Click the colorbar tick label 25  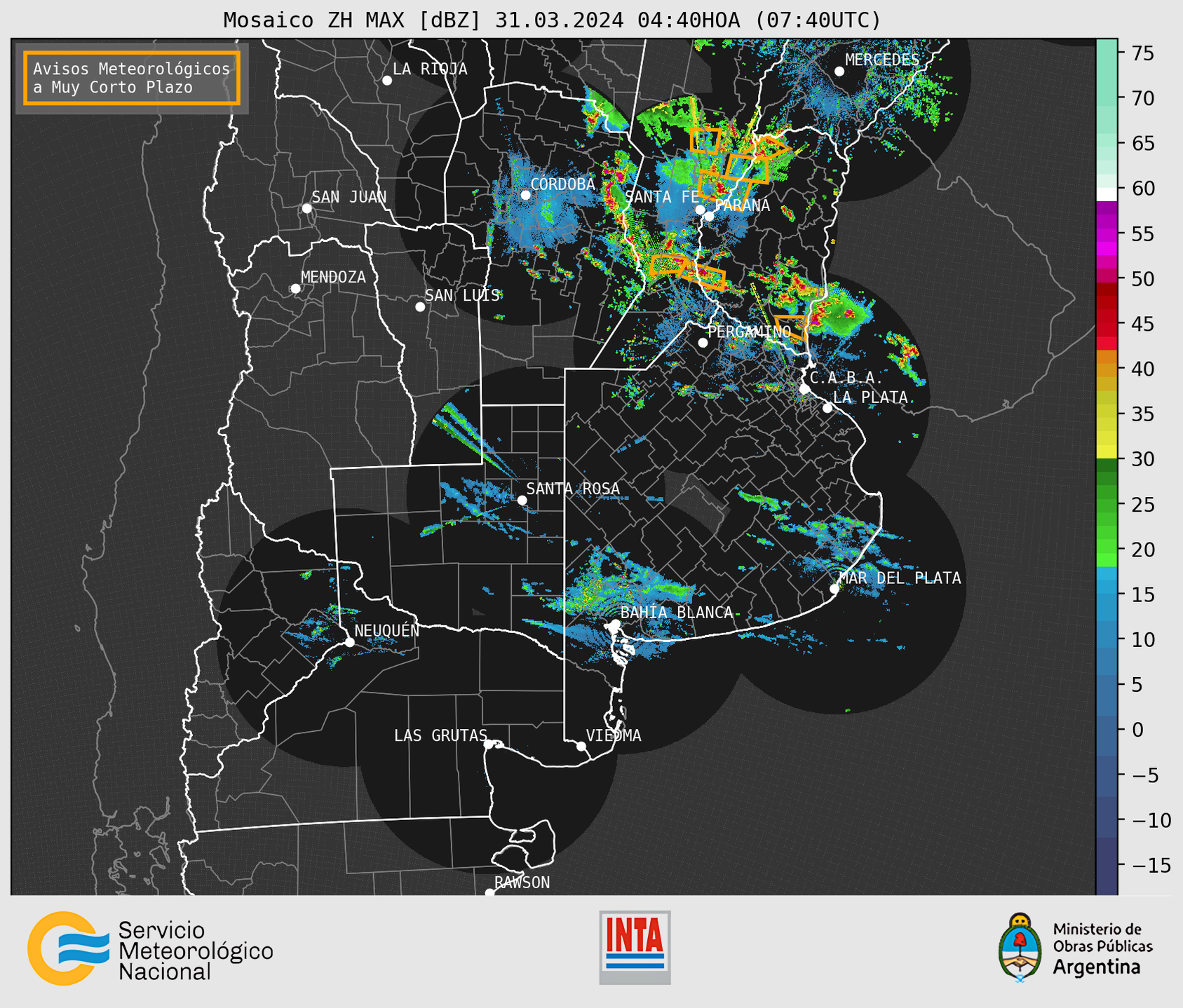coord(1144,504)
